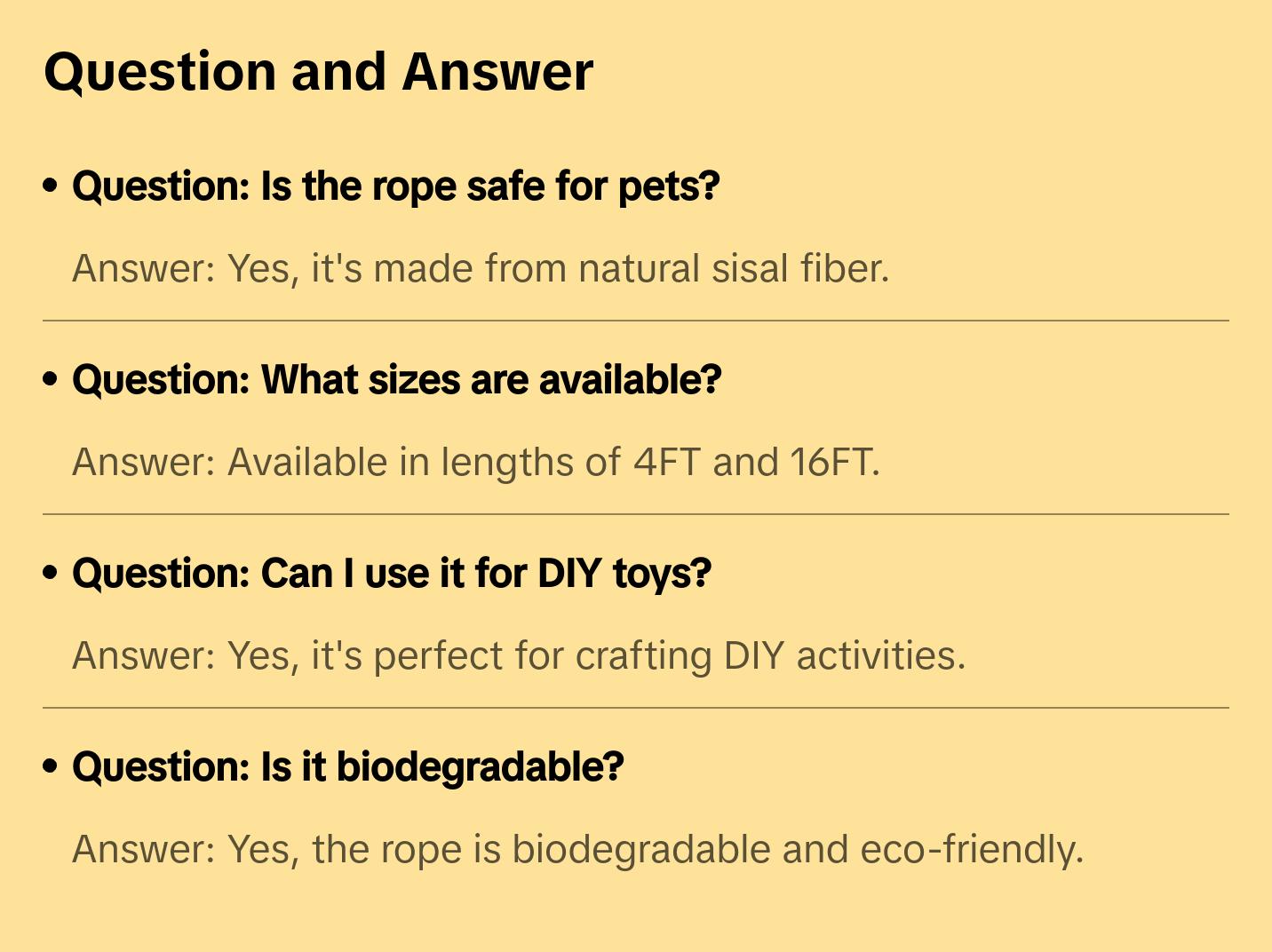
Task: Click the 'Question and Answer' heading
Action: 318,72
